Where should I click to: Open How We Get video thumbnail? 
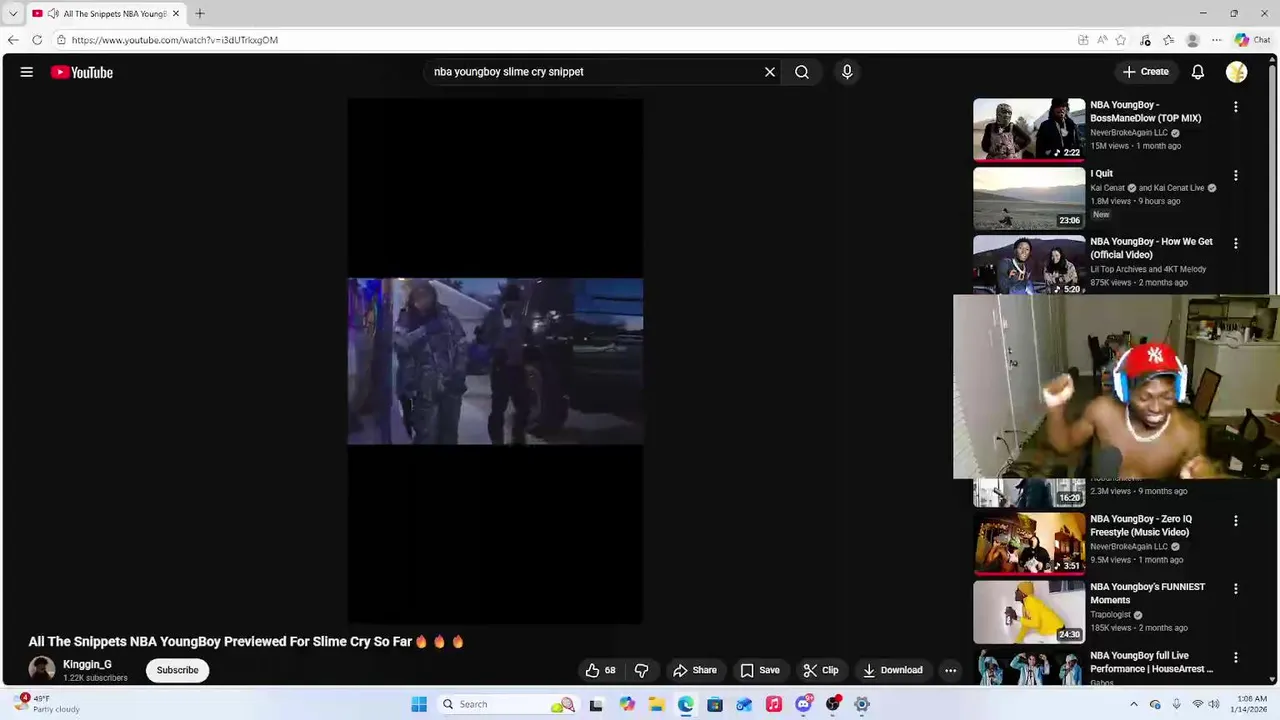pyautogui.click(x=1029, y=264)
